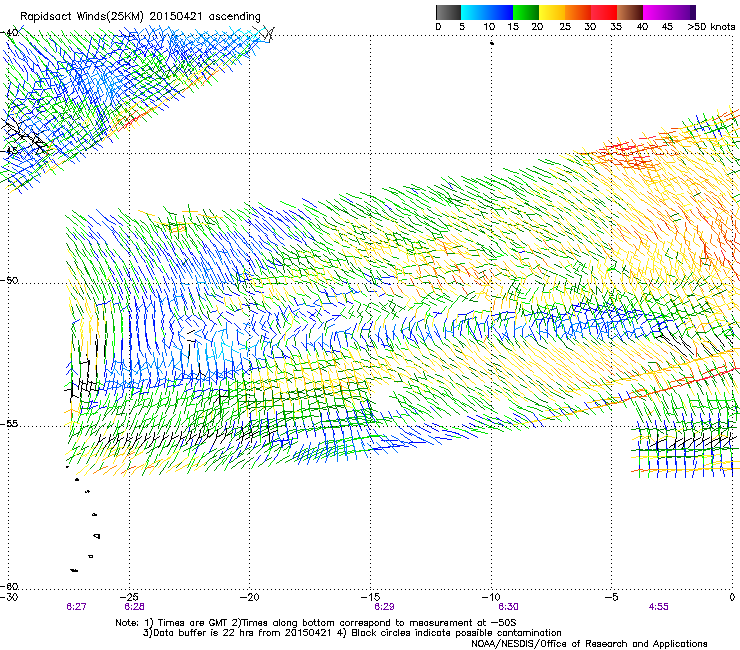Click the '10' label under the color bar
Image resolution: width=740 pixels, height=650 pixels.
(489, 27)
